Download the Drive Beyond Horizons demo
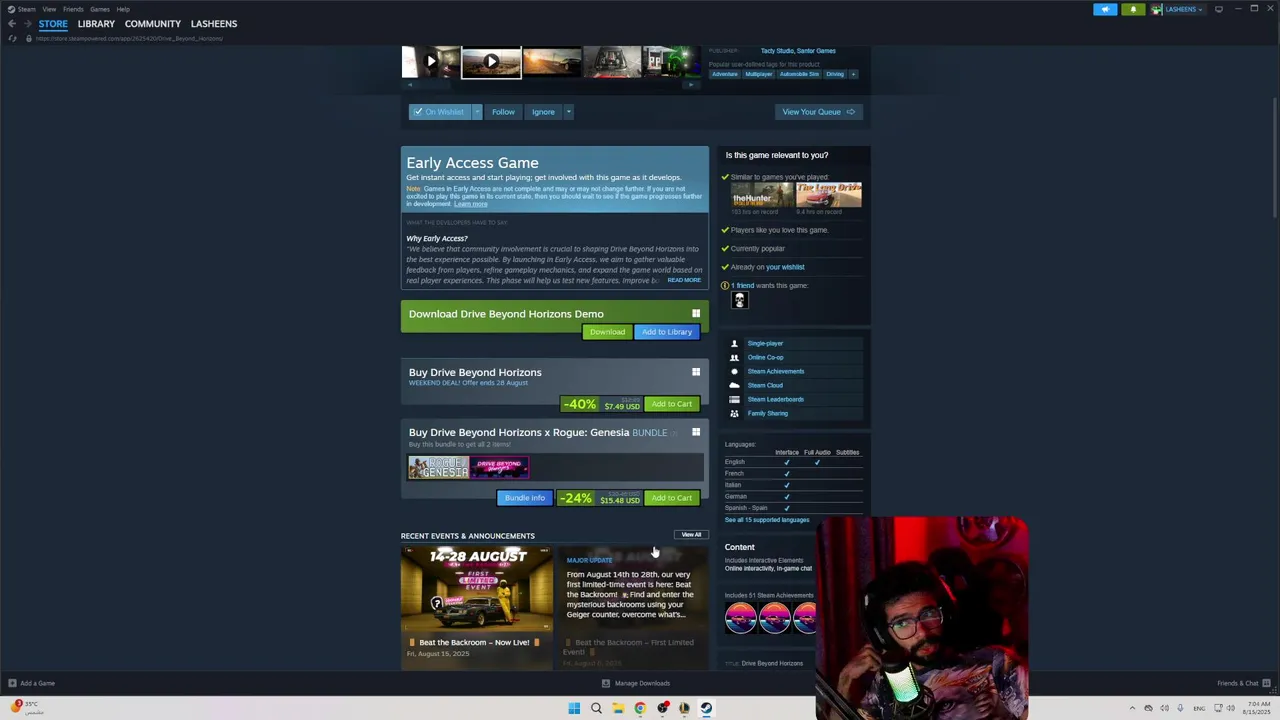The image size is (1280, 720). (607, 332)
